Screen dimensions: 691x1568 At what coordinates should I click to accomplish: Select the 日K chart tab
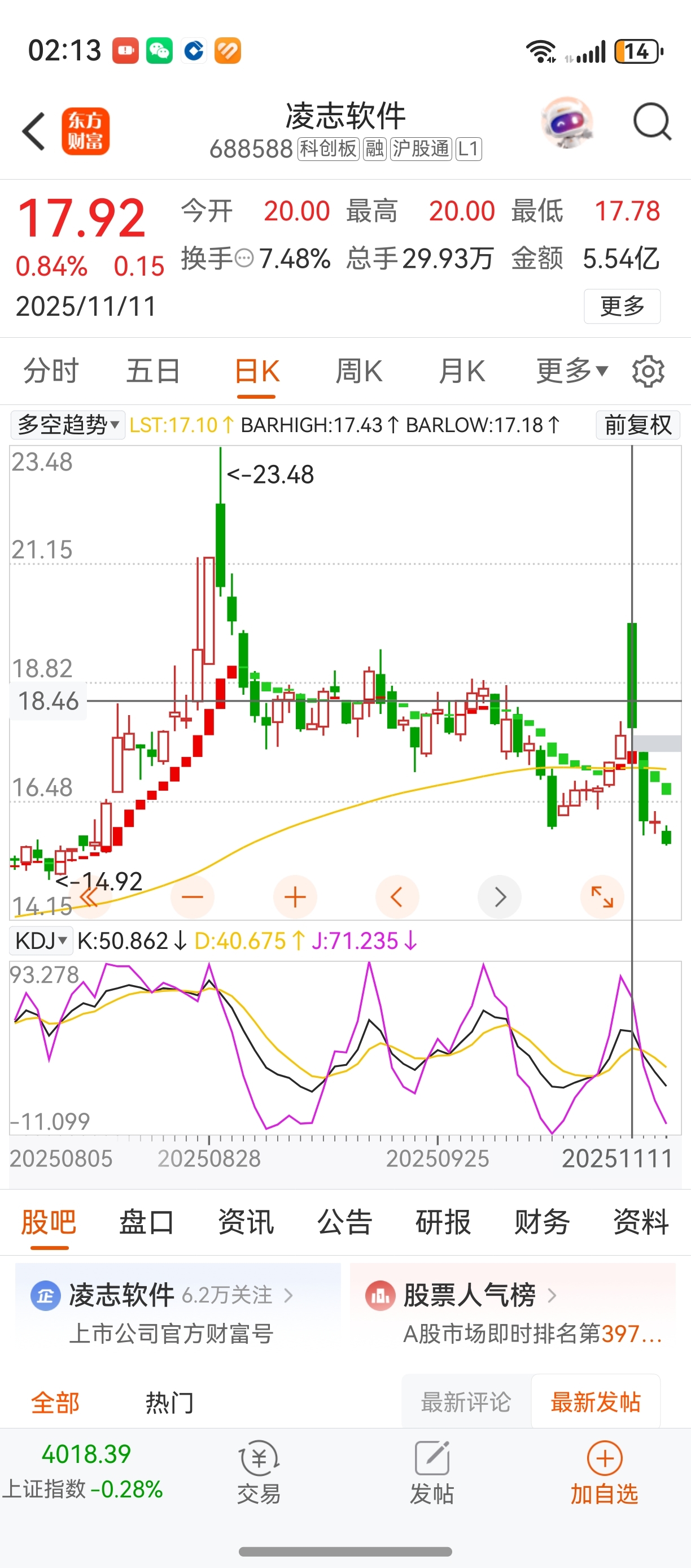click(257, 371)
